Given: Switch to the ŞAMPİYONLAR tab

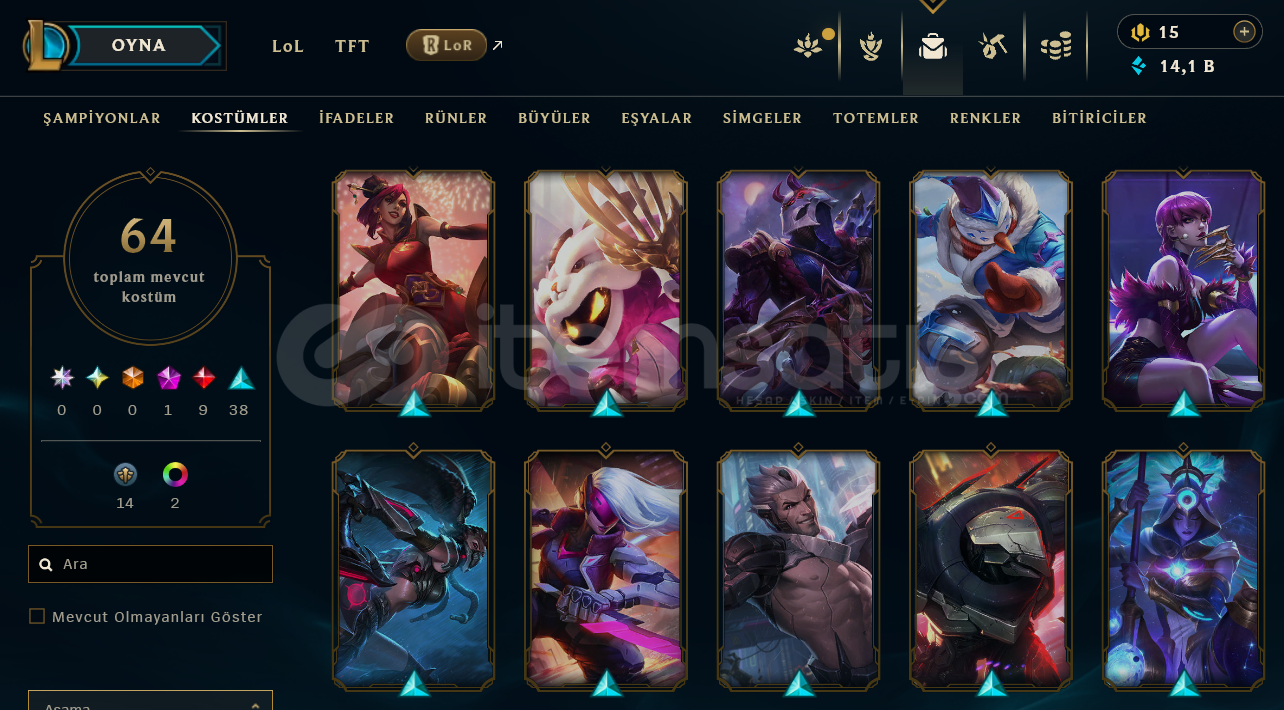Looking at the screenshot, I should click(x=102, y=118).
